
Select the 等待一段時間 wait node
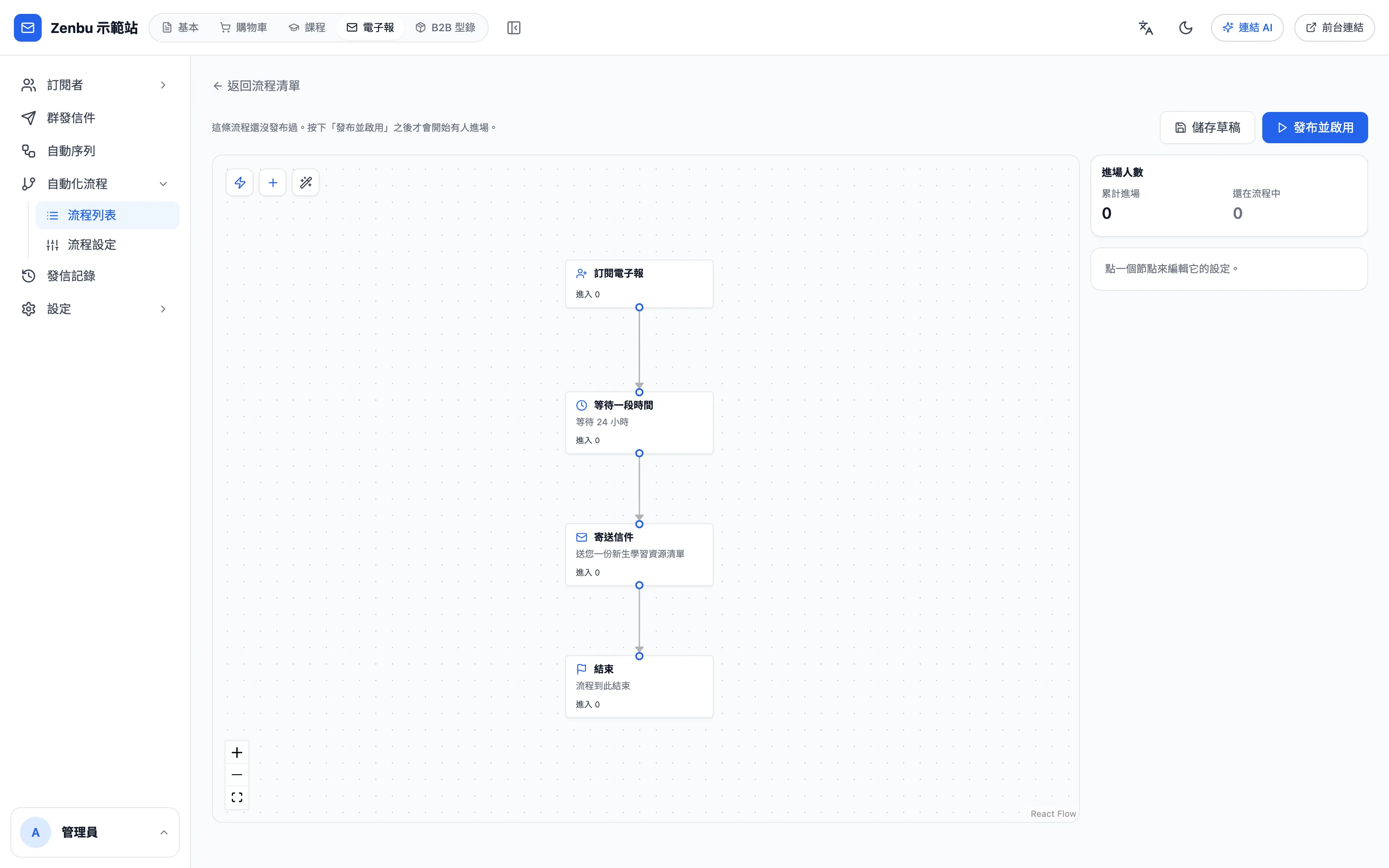point(639,423)
